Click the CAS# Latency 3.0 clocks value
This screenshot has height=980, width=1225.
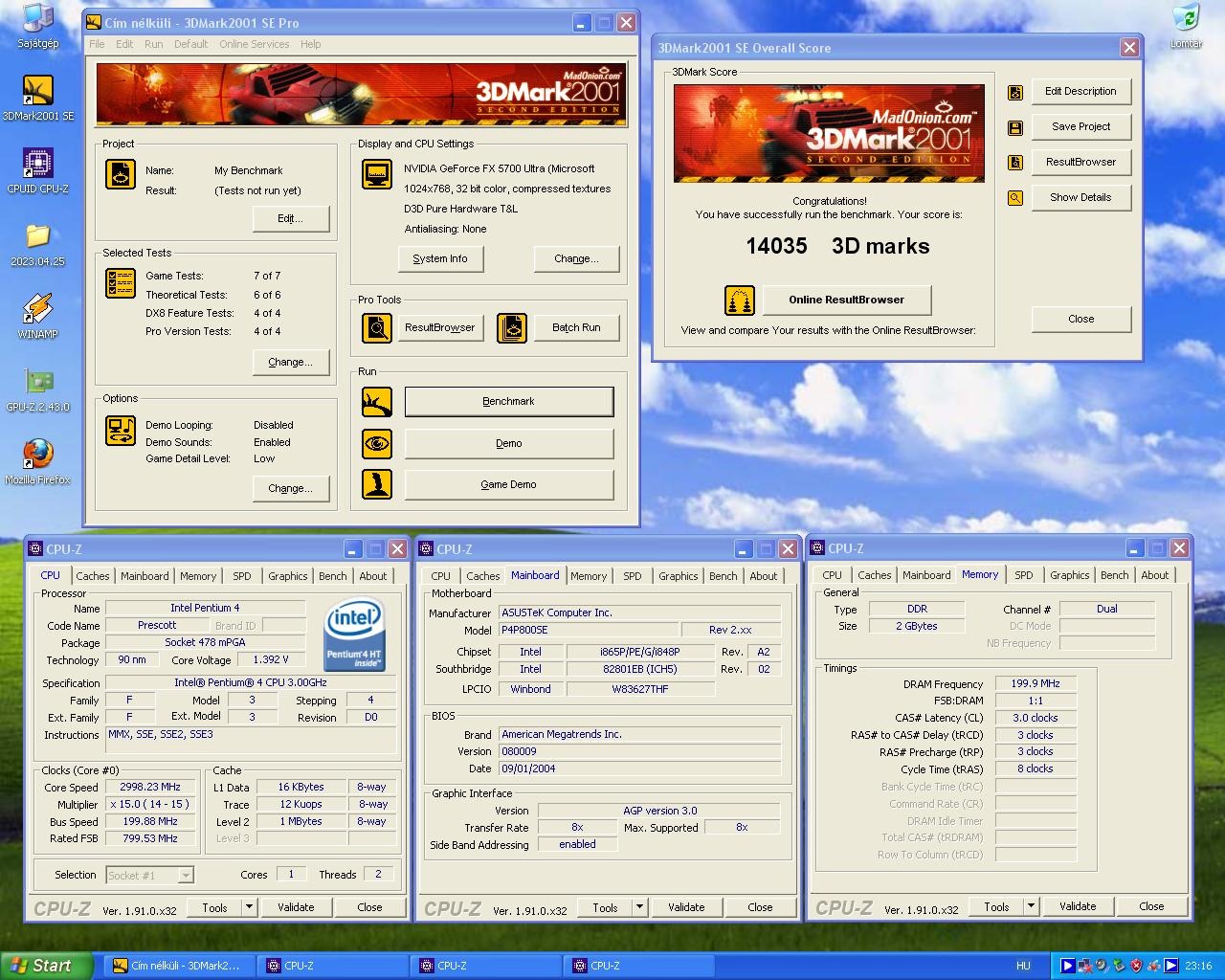pos(1036,718)
